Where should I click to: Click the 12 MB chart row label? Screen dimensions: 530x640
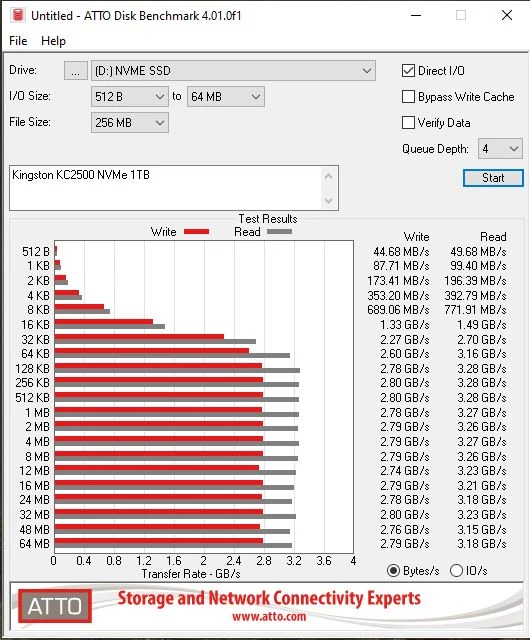point(34,471)
